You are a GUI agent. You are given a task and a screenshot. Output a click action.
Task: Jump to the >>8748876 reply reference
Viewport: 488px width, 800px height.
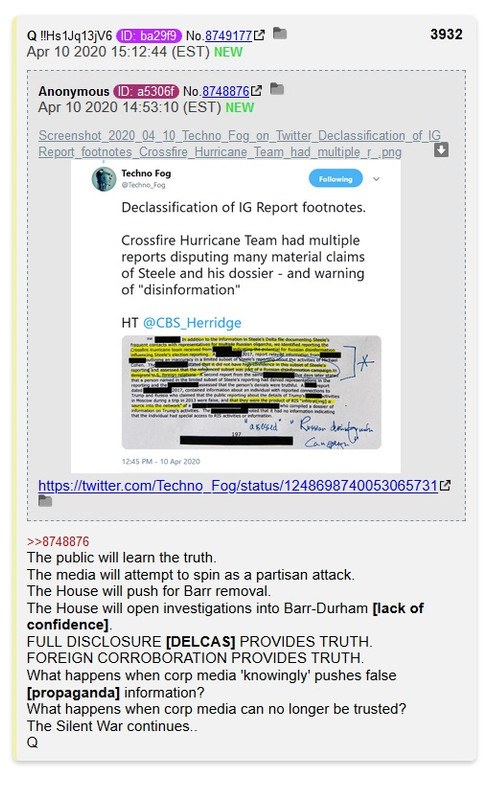coord(58,541)
